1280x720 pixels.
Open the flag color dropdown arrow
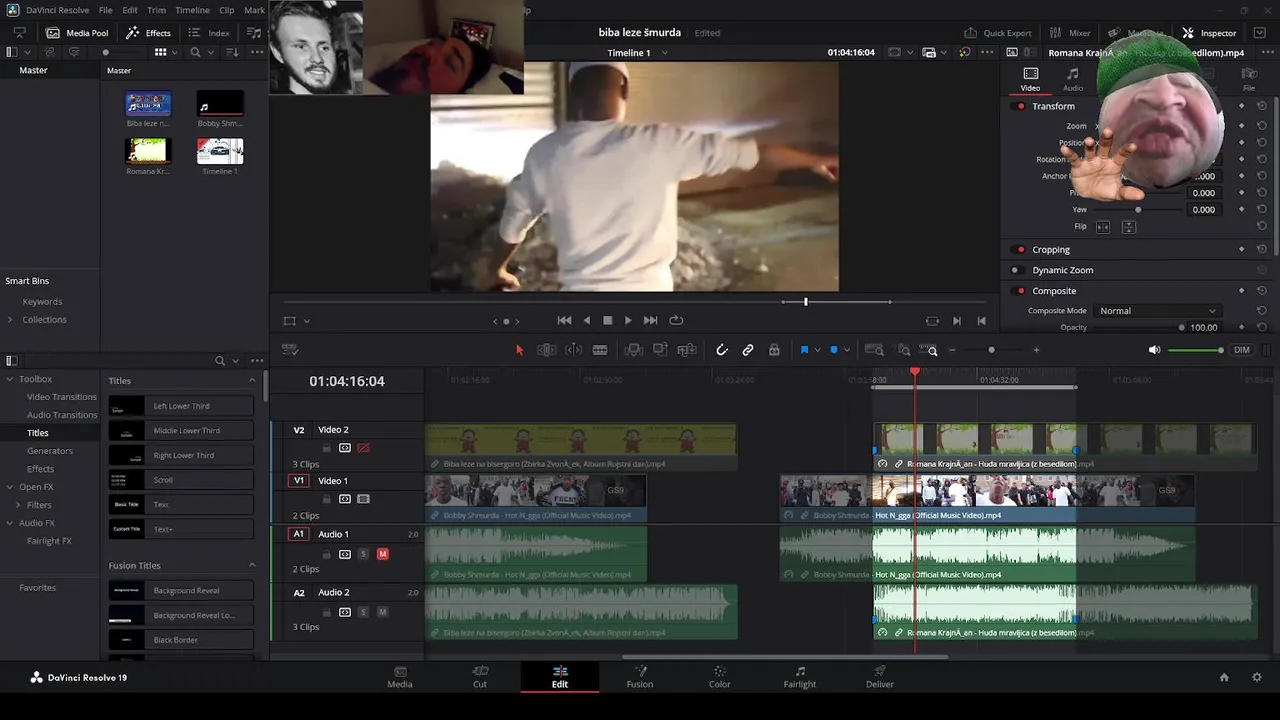coord(817,350)
